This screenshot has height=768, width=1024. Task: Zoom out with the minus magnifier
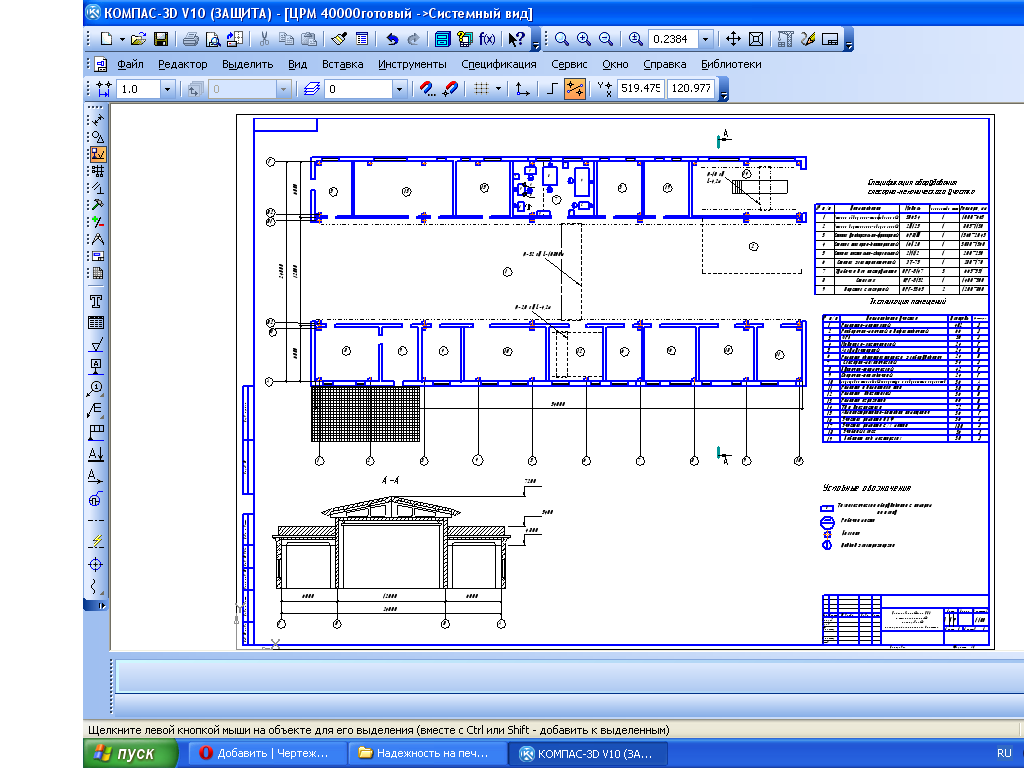606,39
